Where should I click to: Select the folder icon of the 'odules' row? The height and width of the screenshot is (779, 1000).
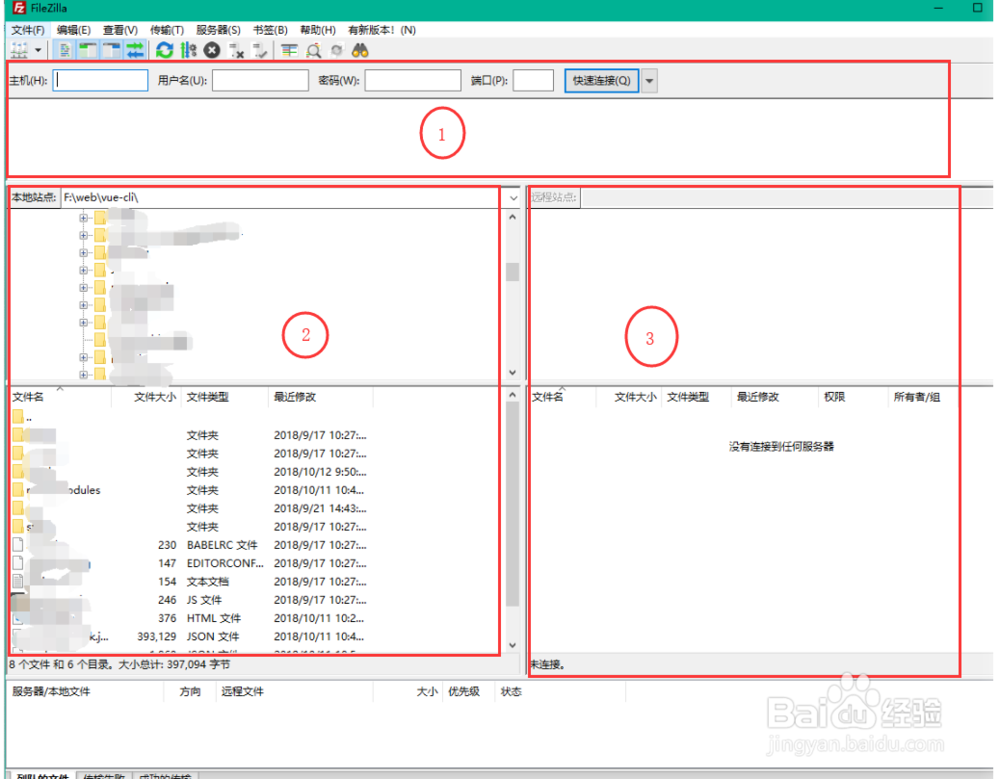coord(18,490)
